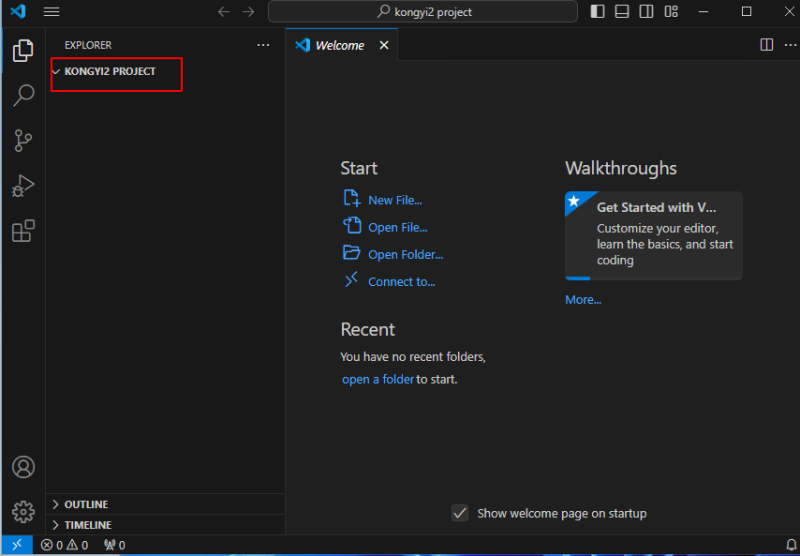Open the Search view in activity bar
The width and height of the screenshot is (800, 556).
tap(23, 95)
